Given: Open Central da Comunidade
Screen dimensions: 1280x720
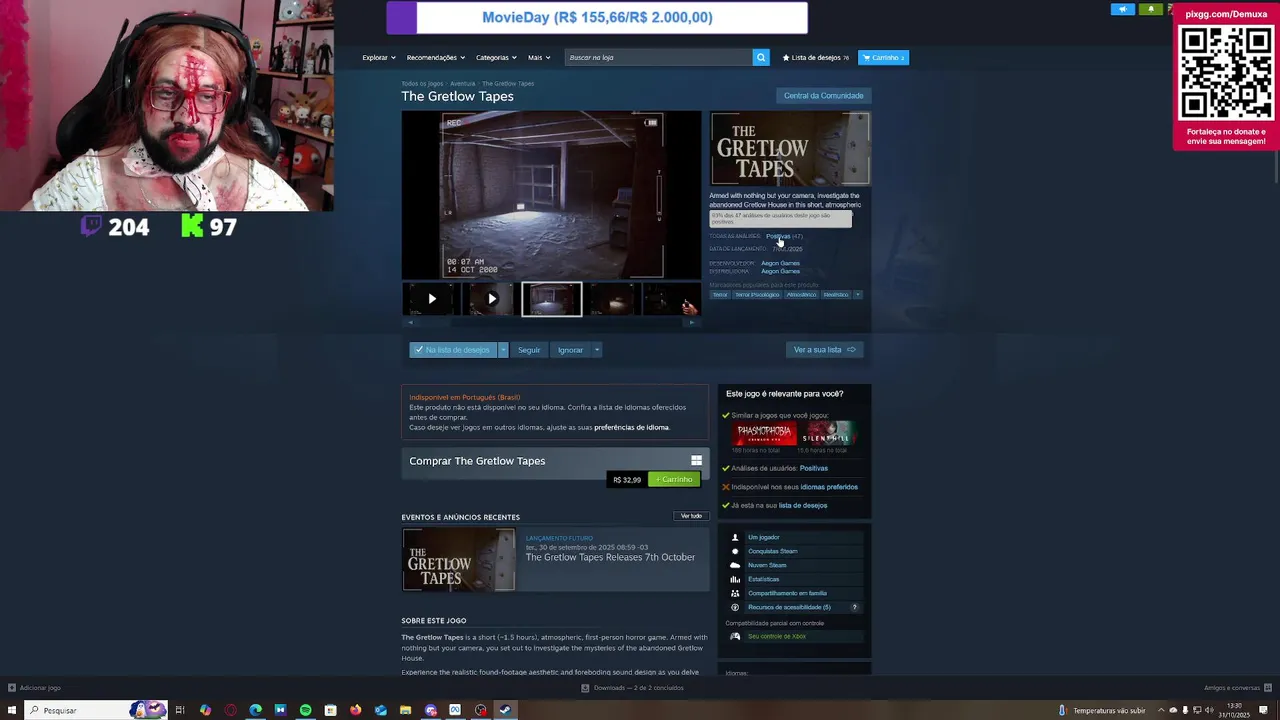Looking at the screenshot, I should tap(823, 96).
